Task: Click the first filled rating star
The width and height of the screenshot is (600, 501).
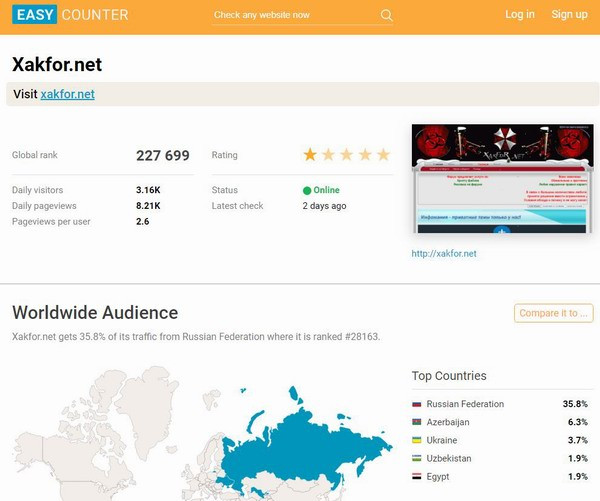Action: click(x=310, y=155)
